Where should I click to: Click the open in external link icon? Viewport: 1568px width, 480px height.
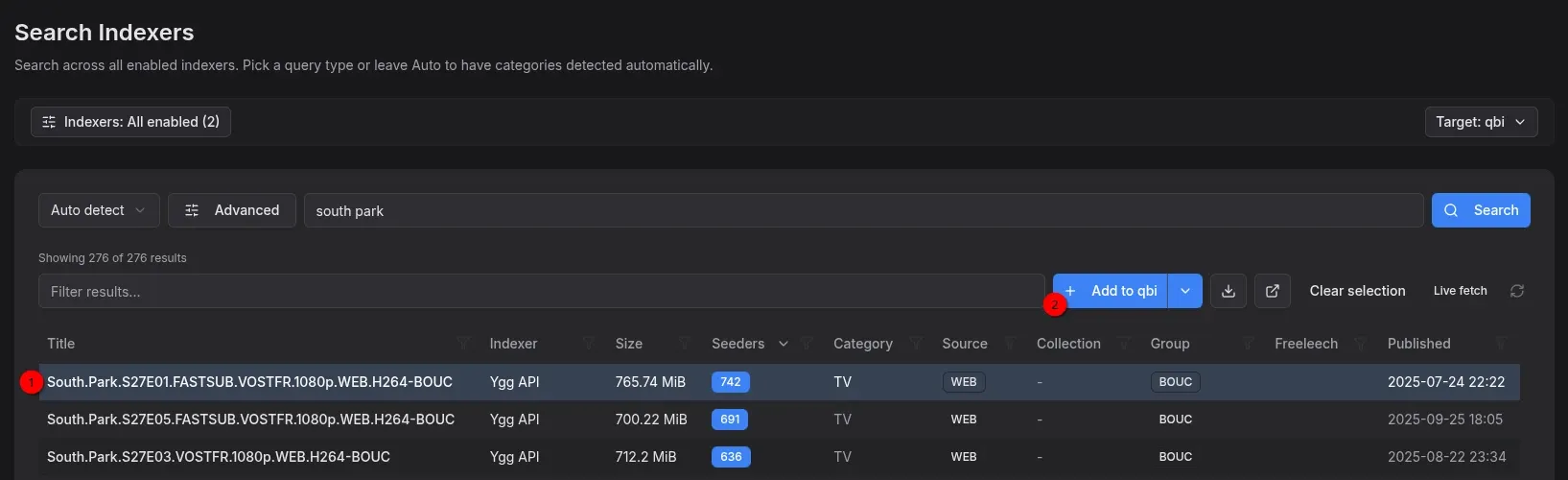(1272, 291)
